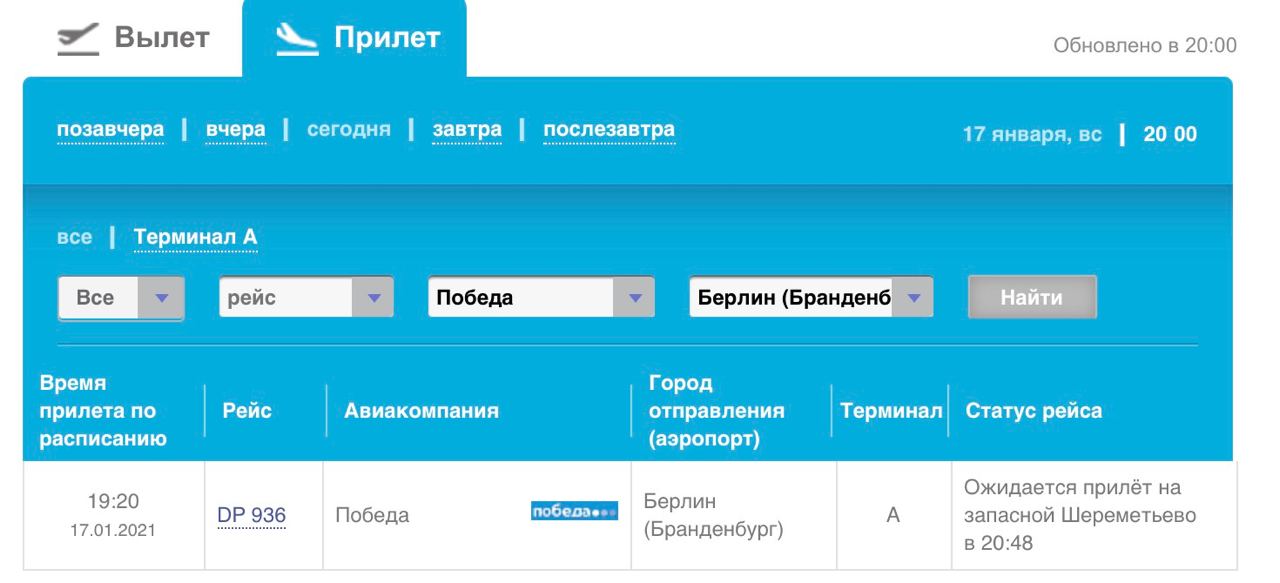1280x583 pixels.
Task: Click the 17 января, вс date text
Action: (1032, 134)
